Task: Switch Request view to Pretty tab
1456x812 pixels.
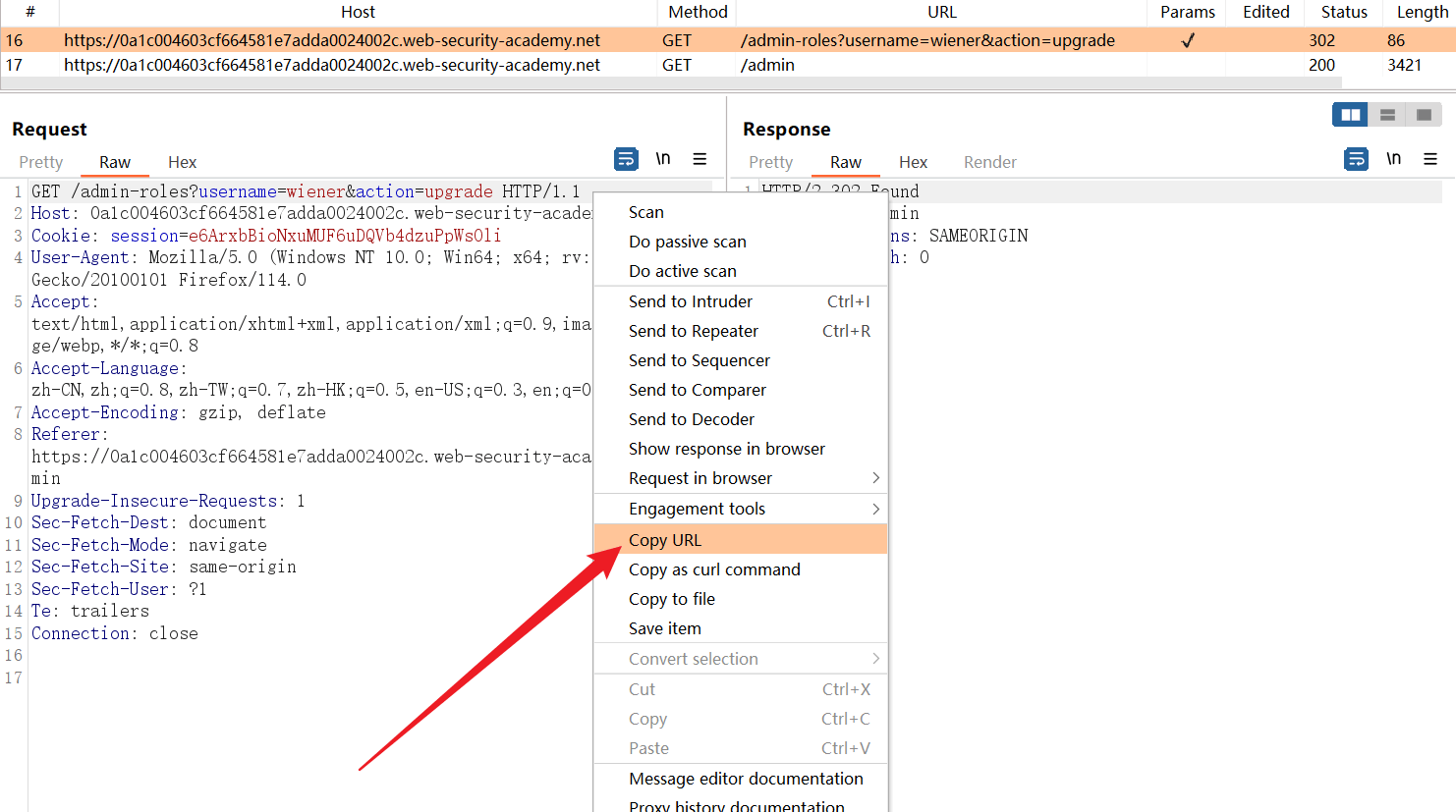Action: 41,162
